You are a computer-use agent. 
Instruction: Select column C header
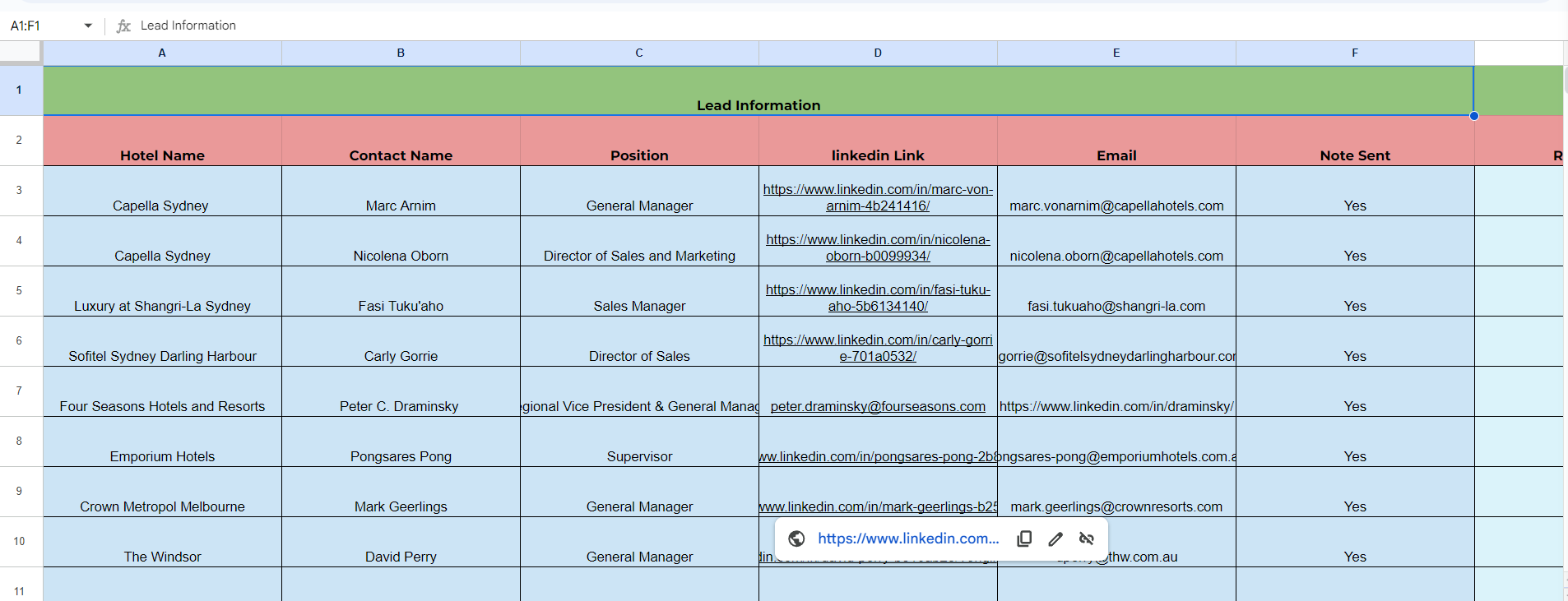coord(639,53)
